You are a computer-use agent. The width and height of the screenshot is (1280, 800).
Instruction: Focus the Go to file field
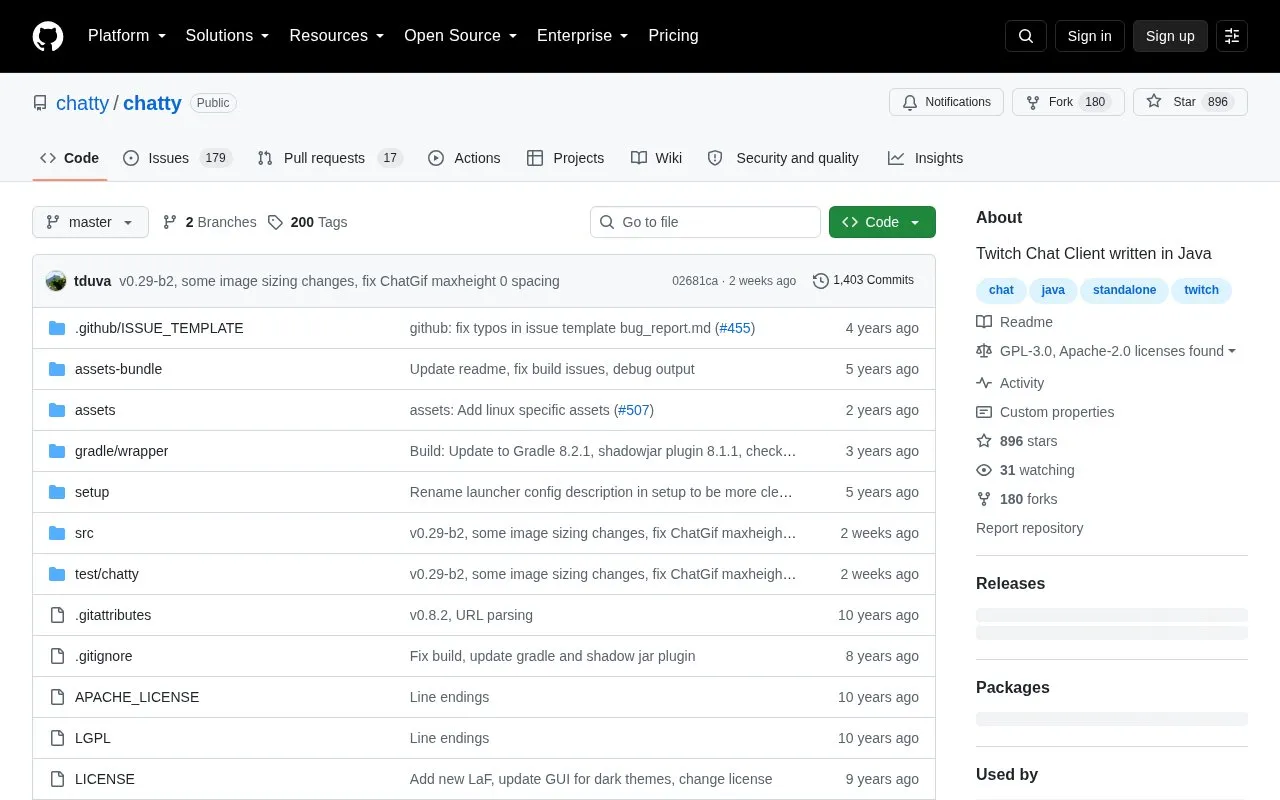point(705,222)
